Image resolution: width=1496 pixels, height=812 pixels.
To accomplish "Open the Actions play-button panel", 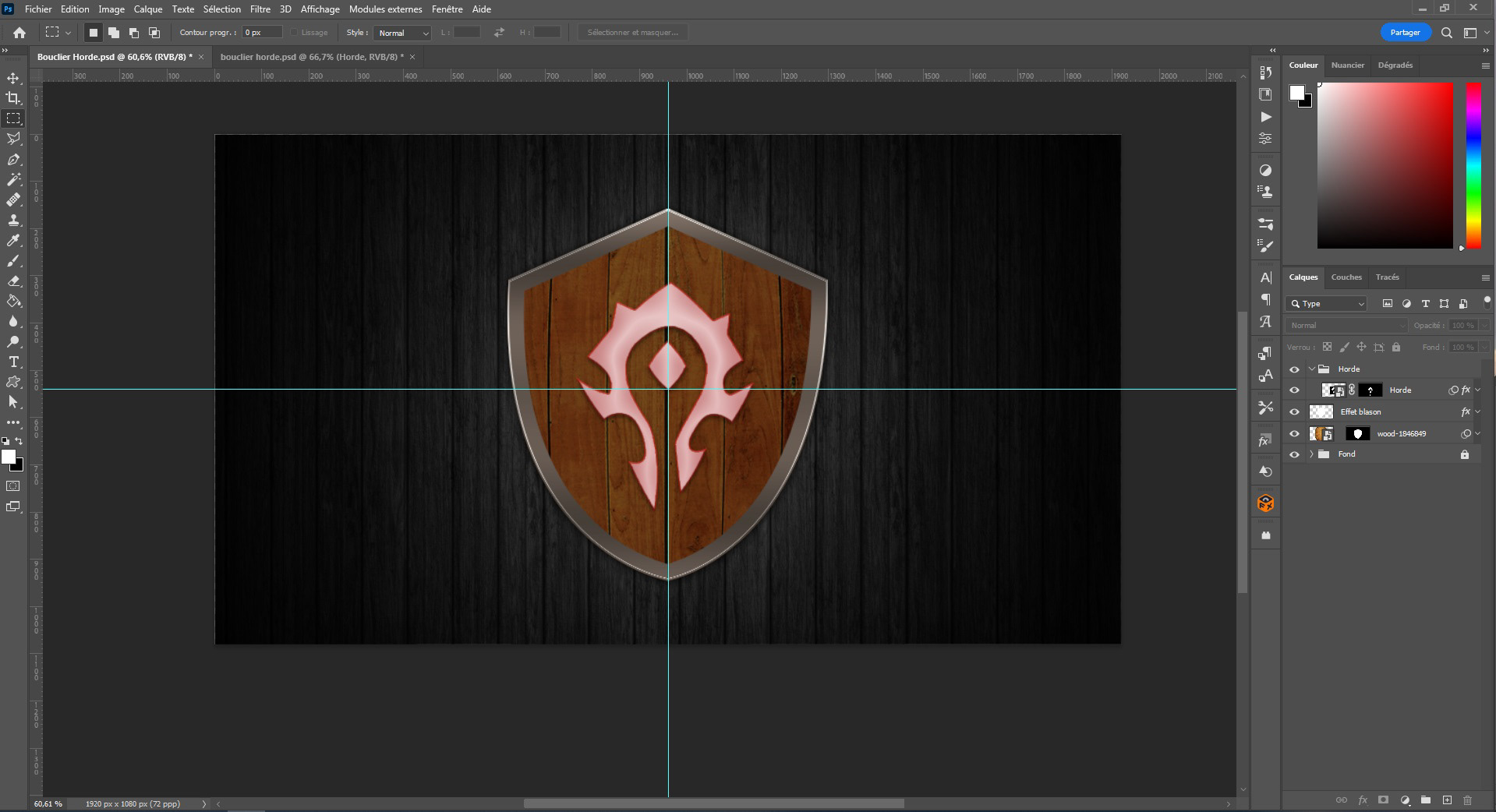I will coord(1265,117).
